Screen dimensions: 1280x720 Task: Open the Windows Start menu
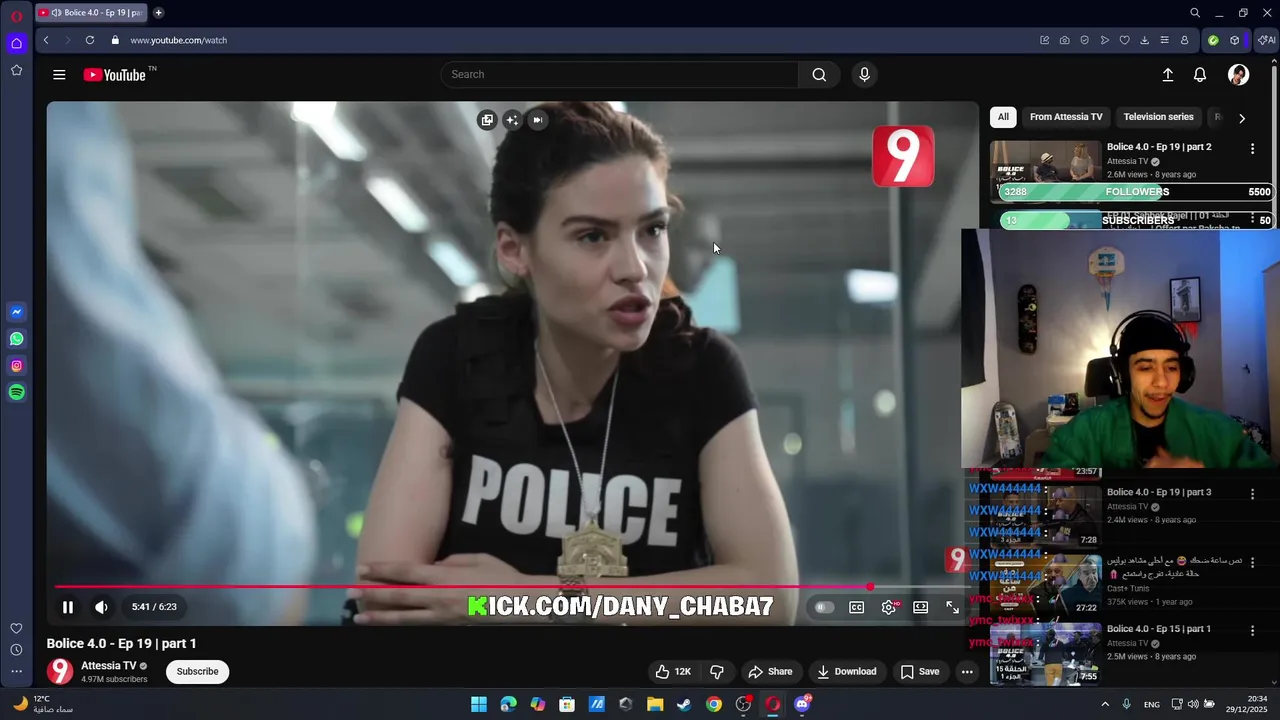point(479,704)
